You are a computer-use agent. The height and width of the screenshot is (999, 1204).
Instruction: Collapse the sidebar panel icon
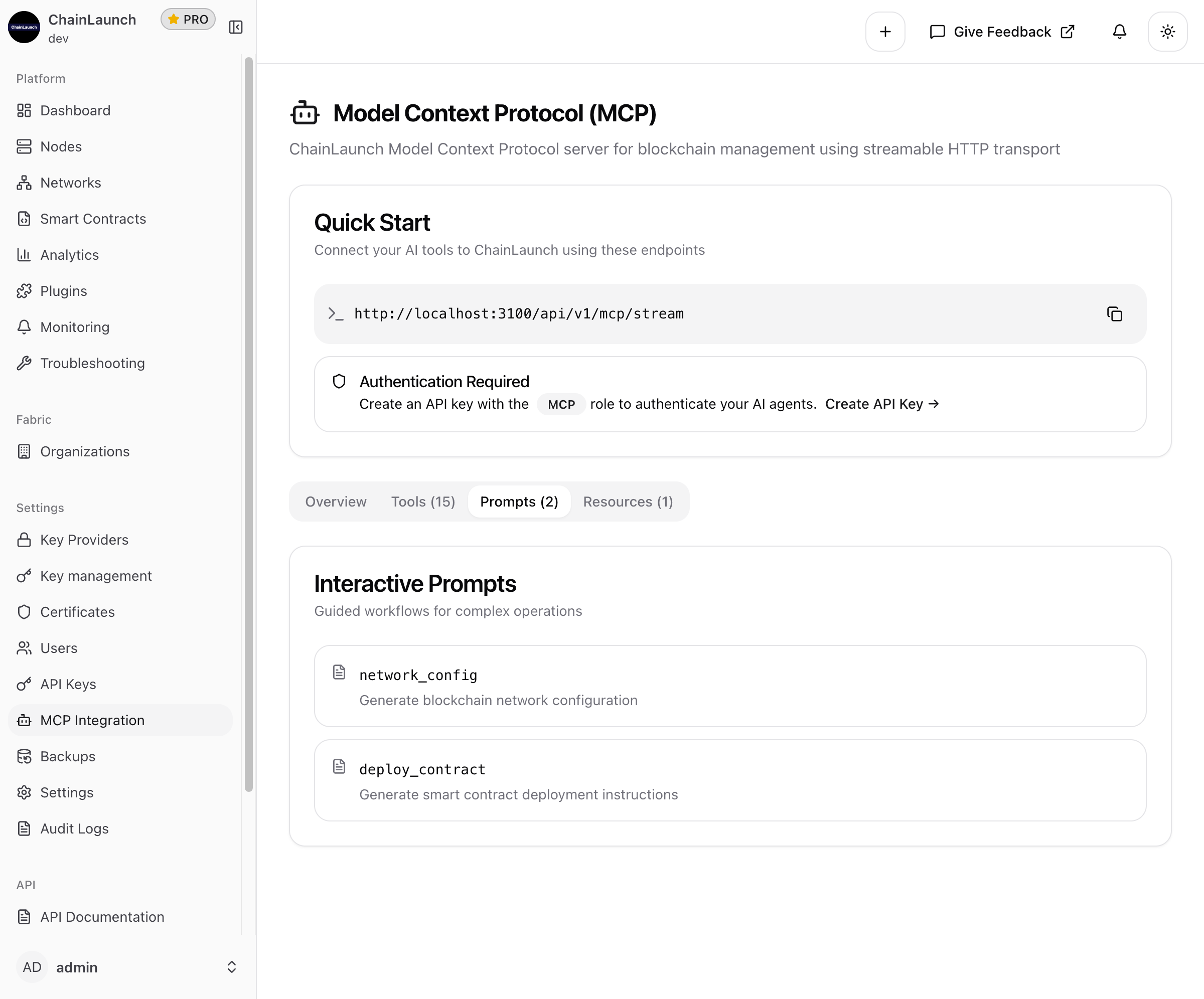pyautogui.click(x=236, y=27)
